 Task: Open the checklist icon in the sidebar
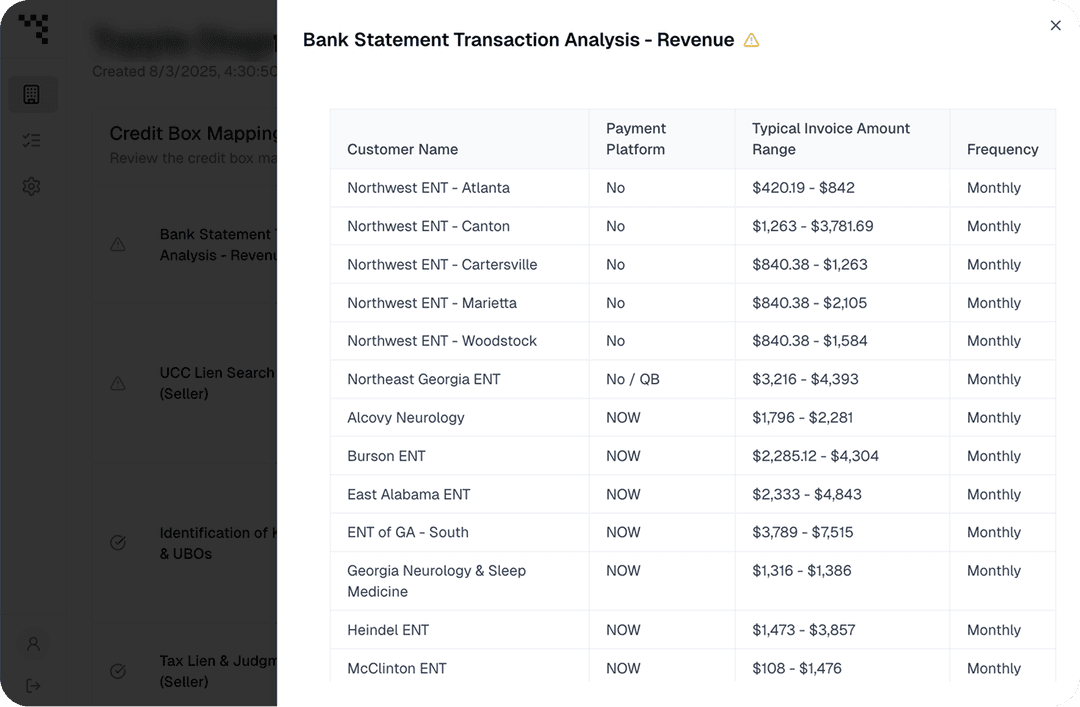(32, 141)
